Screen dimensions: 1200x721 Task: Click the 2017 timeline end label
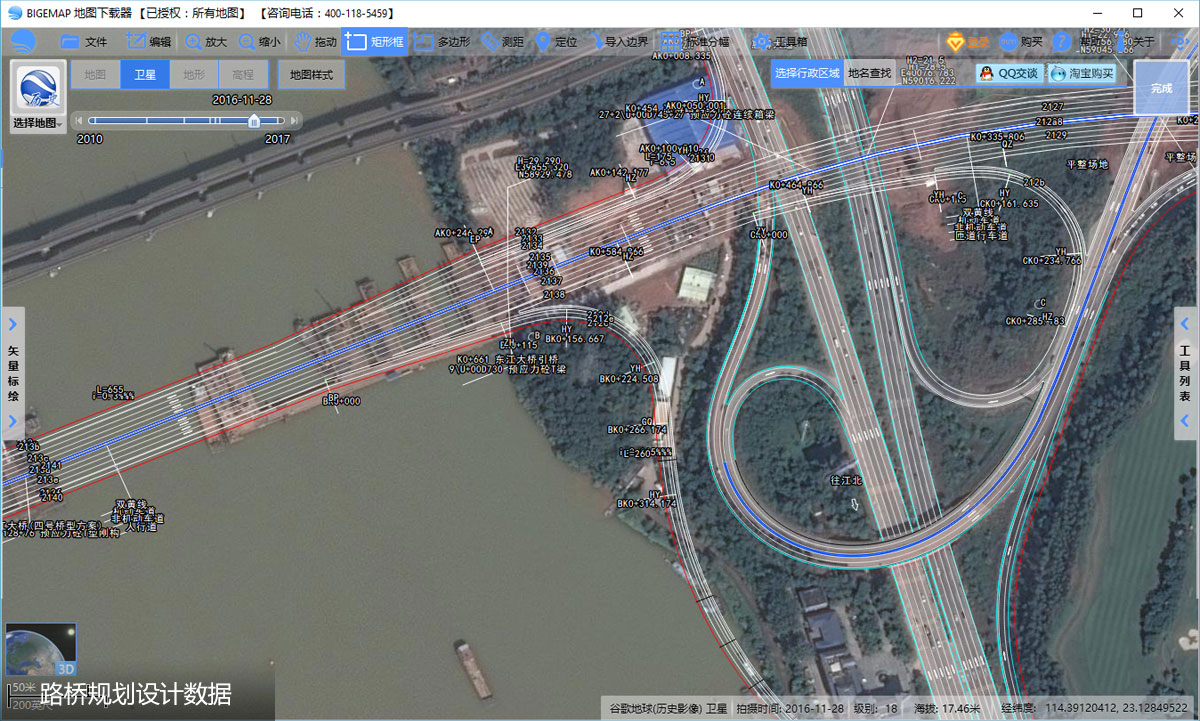click(x=277, y=139)
